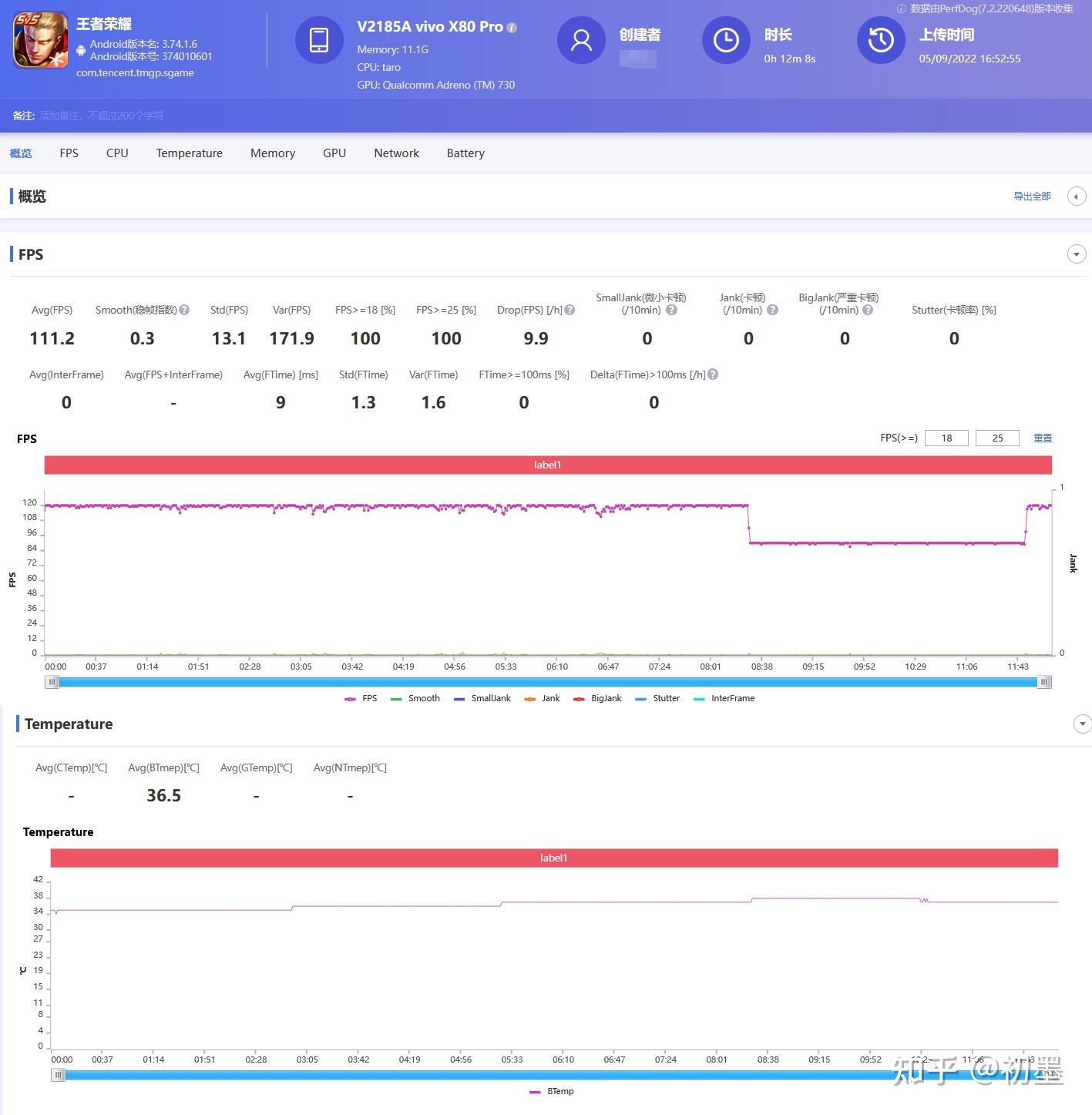1092x1115 pixels.
Task: Click the upload time history icon
Action: tap(881, 40)
